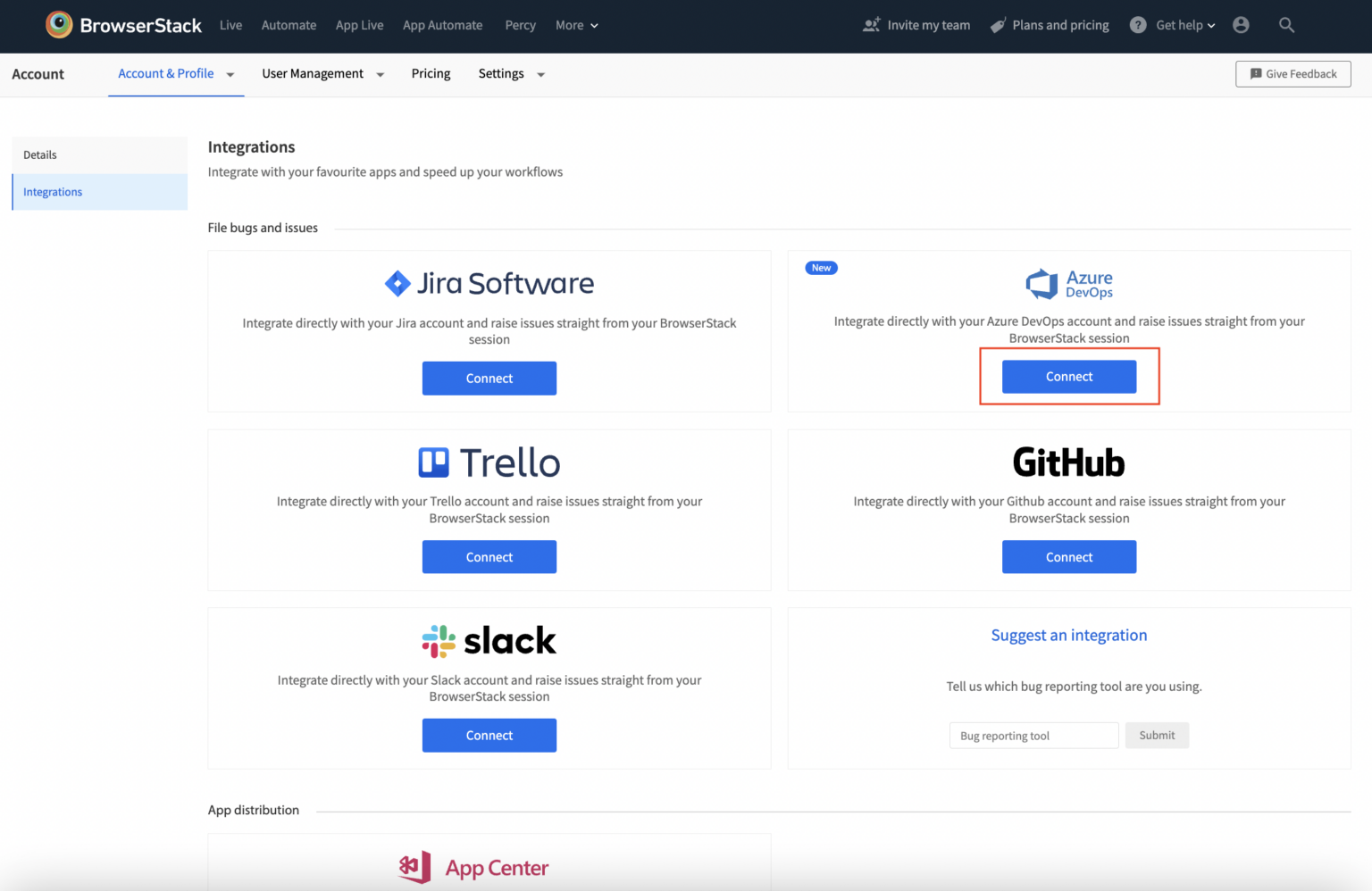Open the search icon
The width and height of the screenshot is (1372, 891).
click(1286, 25)
